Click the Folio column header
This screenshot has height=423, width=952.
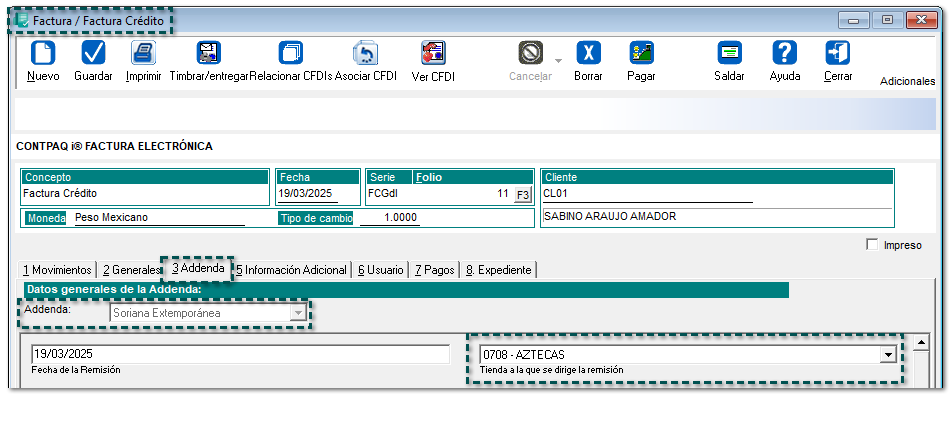point(429,177)
